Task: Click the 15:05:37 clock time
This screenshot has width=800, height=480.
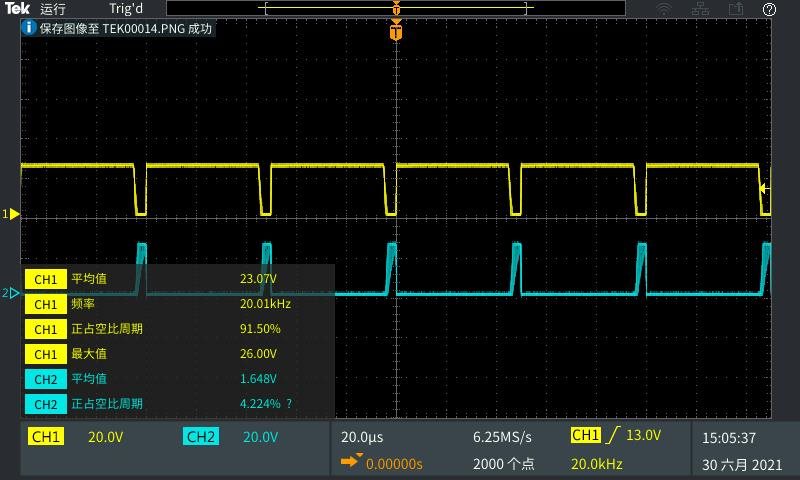Action: click(x=729, y=438)
